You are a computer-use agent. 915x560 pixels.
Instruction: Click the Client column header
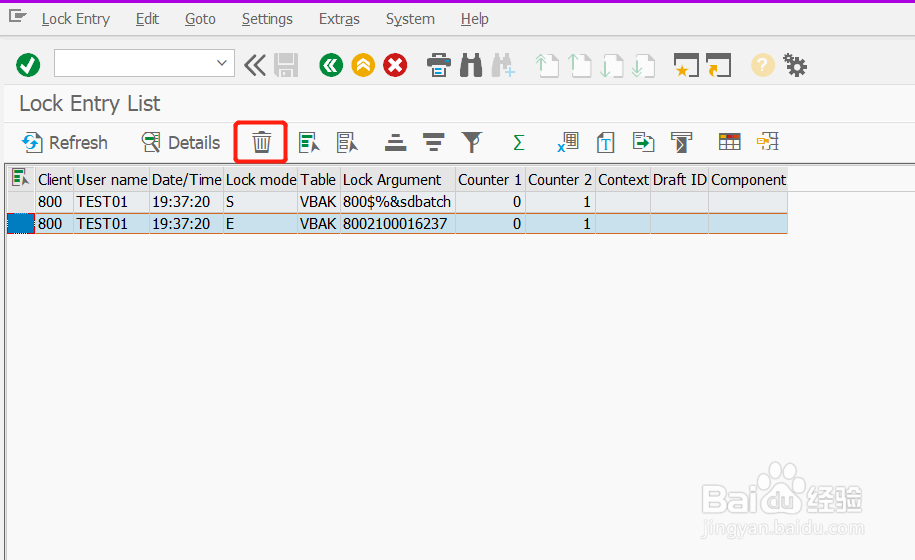(54, 180)
